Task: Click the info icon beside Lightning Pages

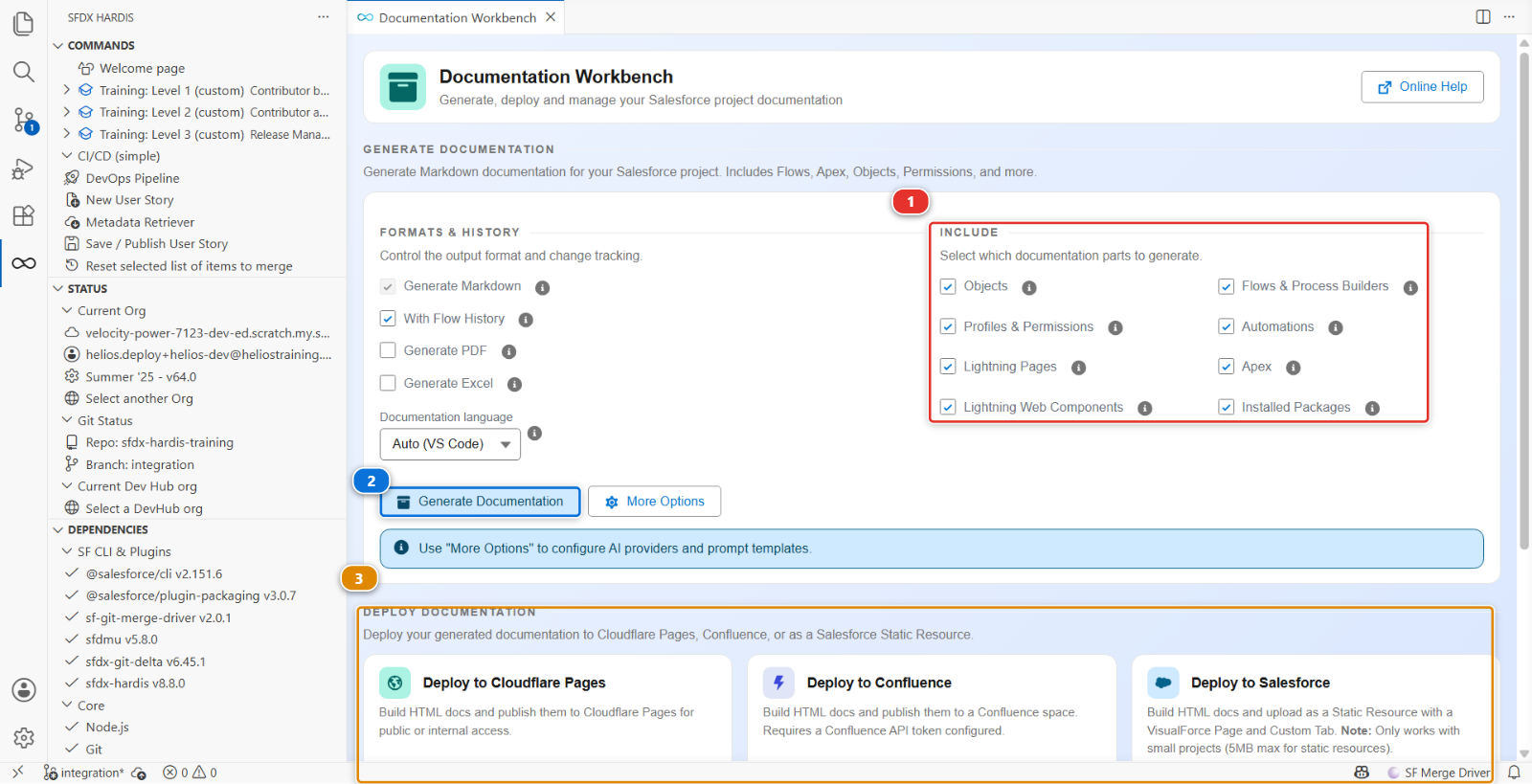Action: pyautogui.click(x=1078, y=368)
